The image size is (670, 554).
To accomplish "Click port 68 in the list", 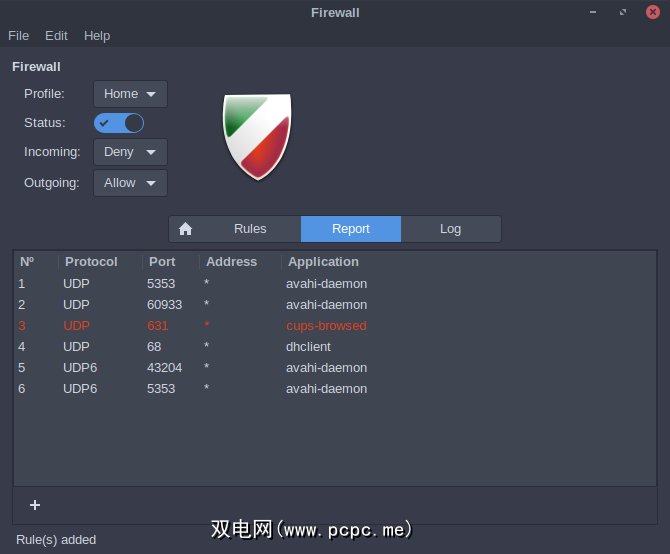I will [x=154, y=347].
